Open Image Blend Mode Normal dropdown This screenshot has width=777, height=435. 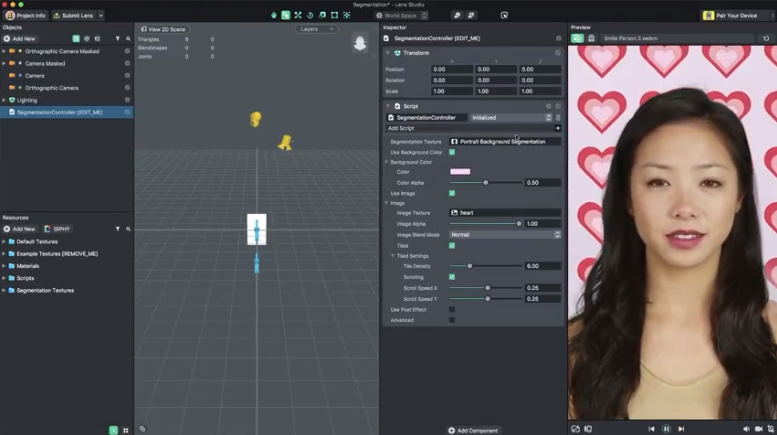click(505, 235)
